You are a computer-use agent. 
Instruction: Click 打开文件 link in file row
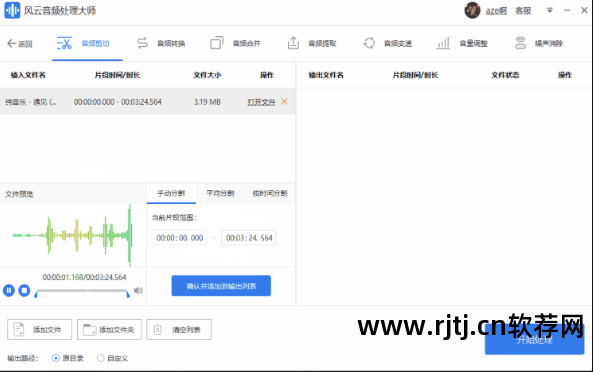(x=261, y=102)
